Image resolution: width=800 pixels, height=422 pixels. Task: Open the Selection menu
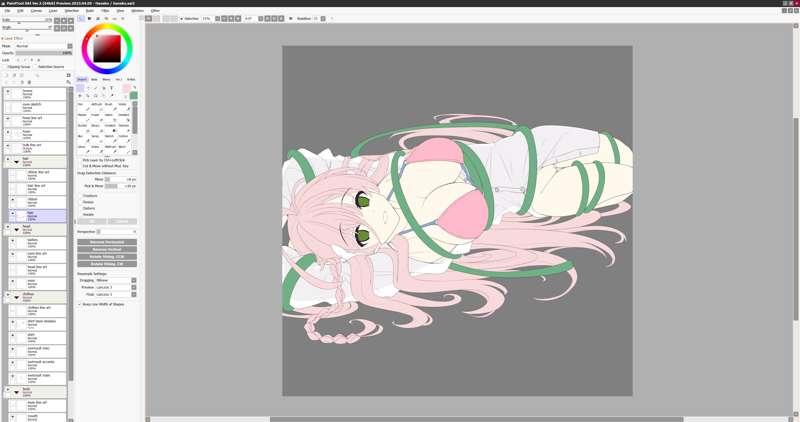(x=71, y=11)
